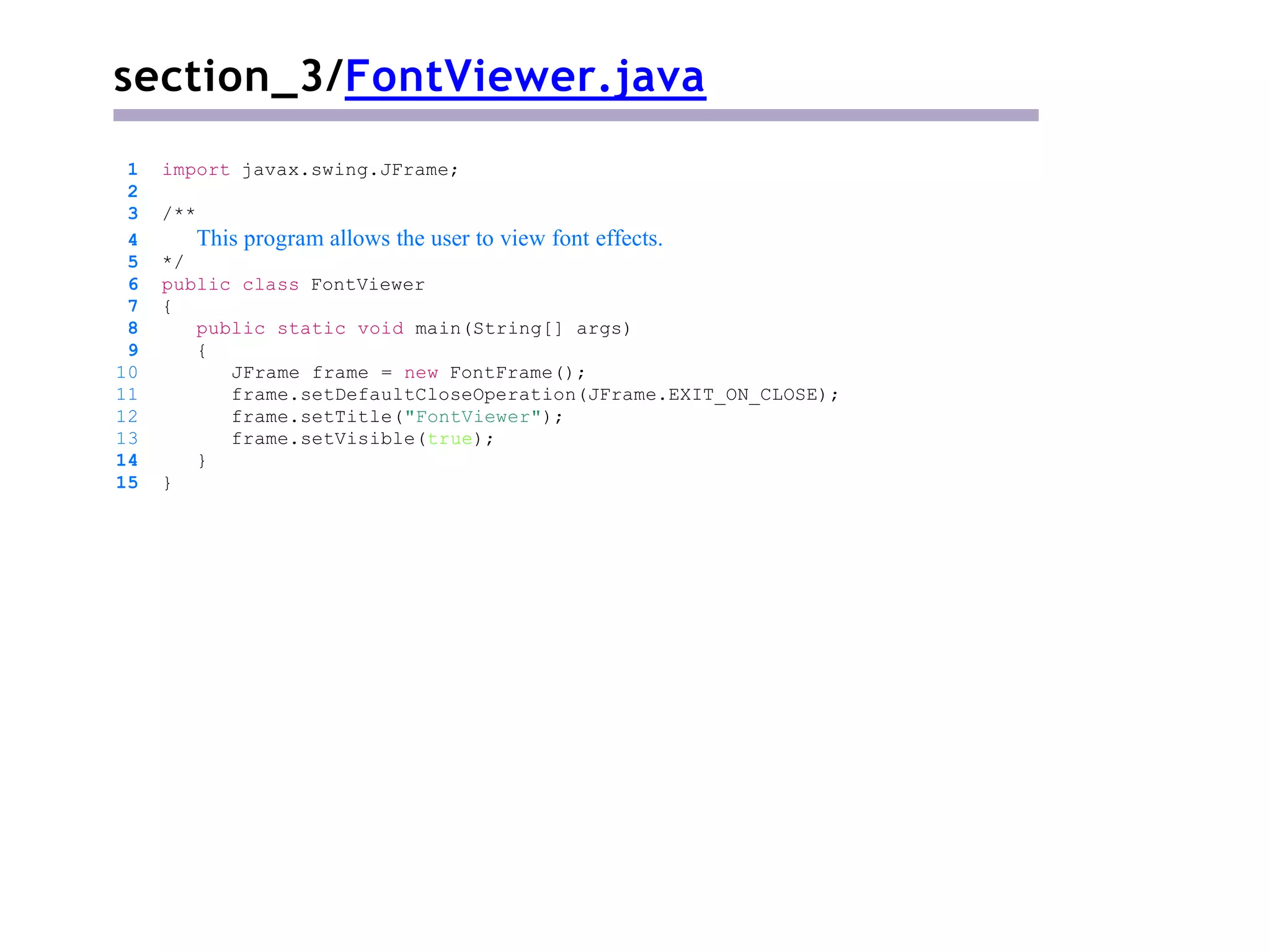Click line number 6
This screenshot has width=1270, height=952.
pos(133,284)
